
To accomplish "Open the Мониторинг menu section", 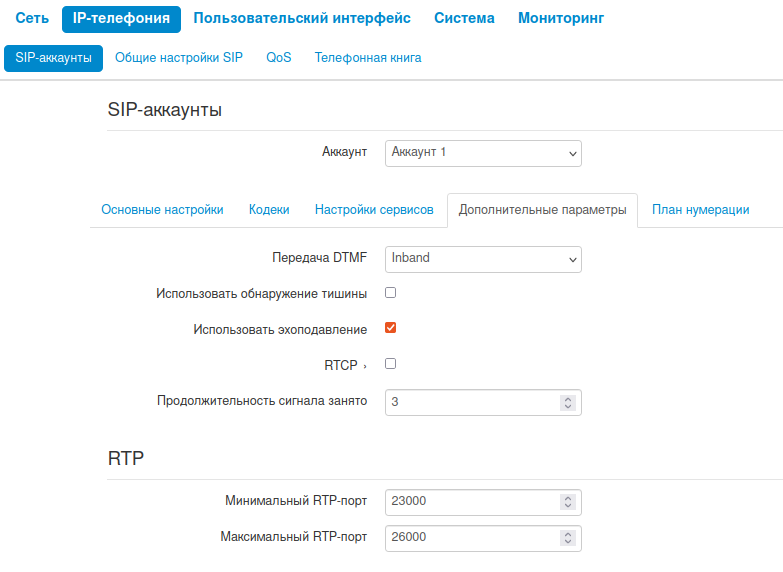I will point(561,18).
